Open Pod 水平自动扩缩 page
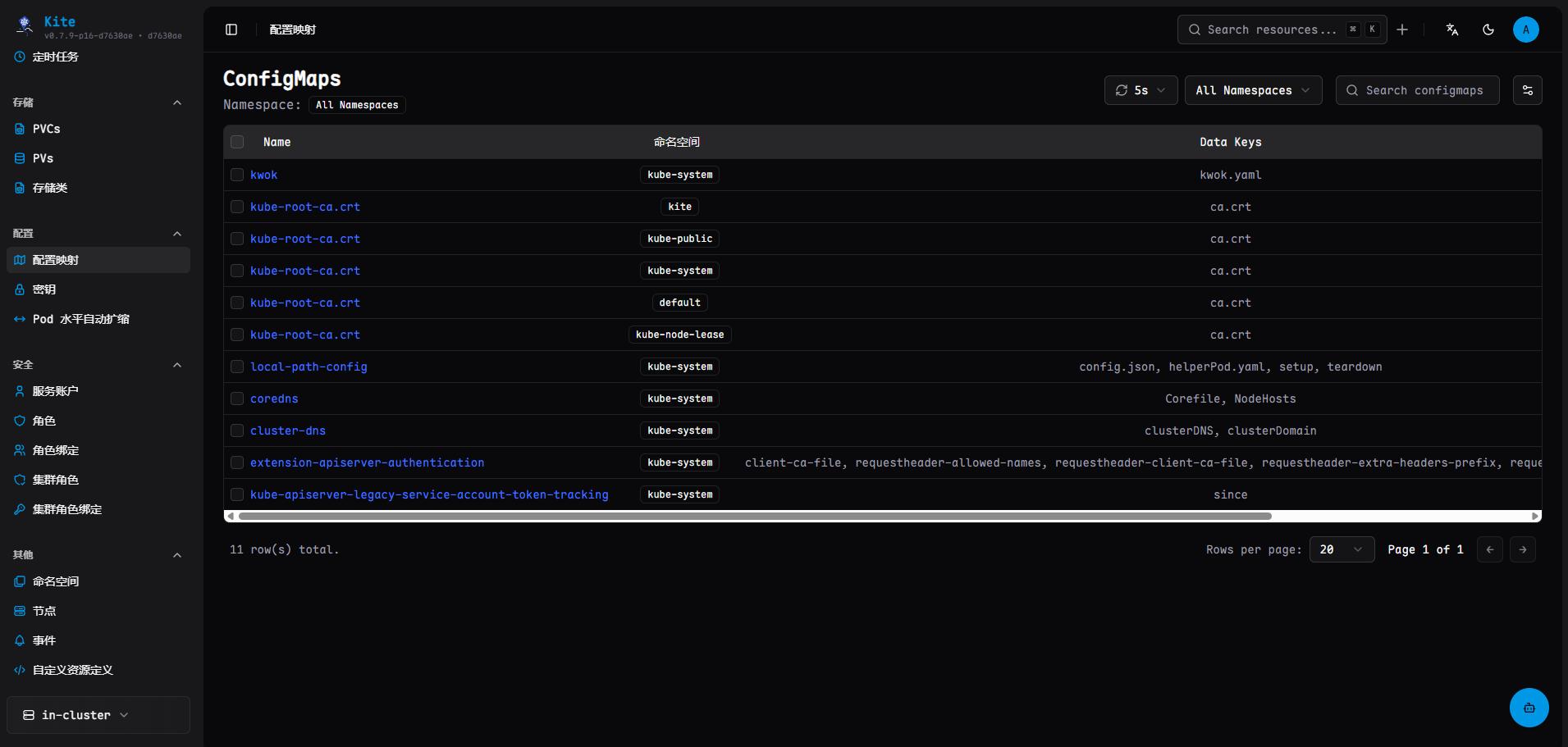The image size is (1568, 747). point(98,319)
